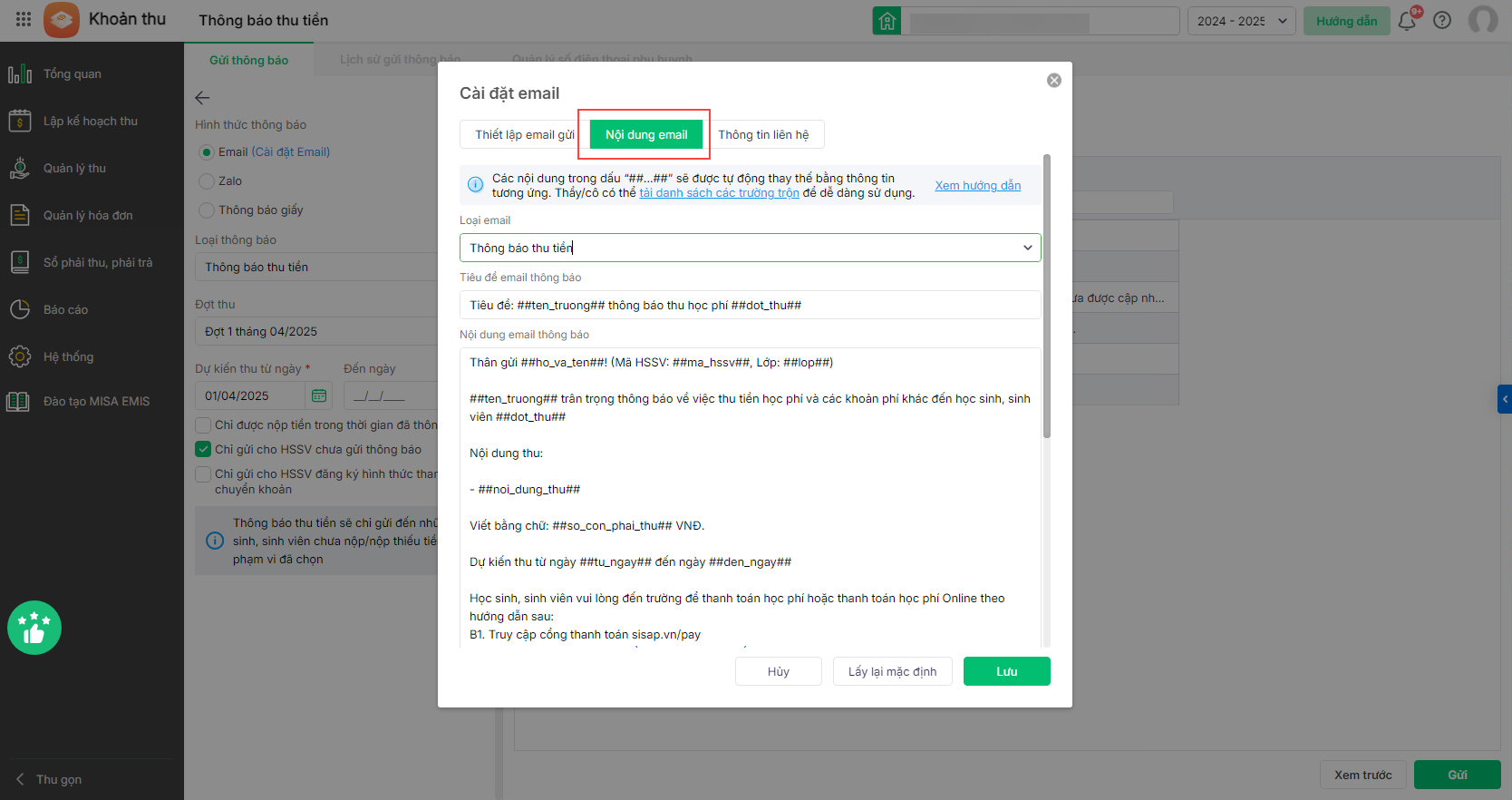Click the school home icon
The height and width of the screenshot is (800, 1512).
(x=887, y=21)
